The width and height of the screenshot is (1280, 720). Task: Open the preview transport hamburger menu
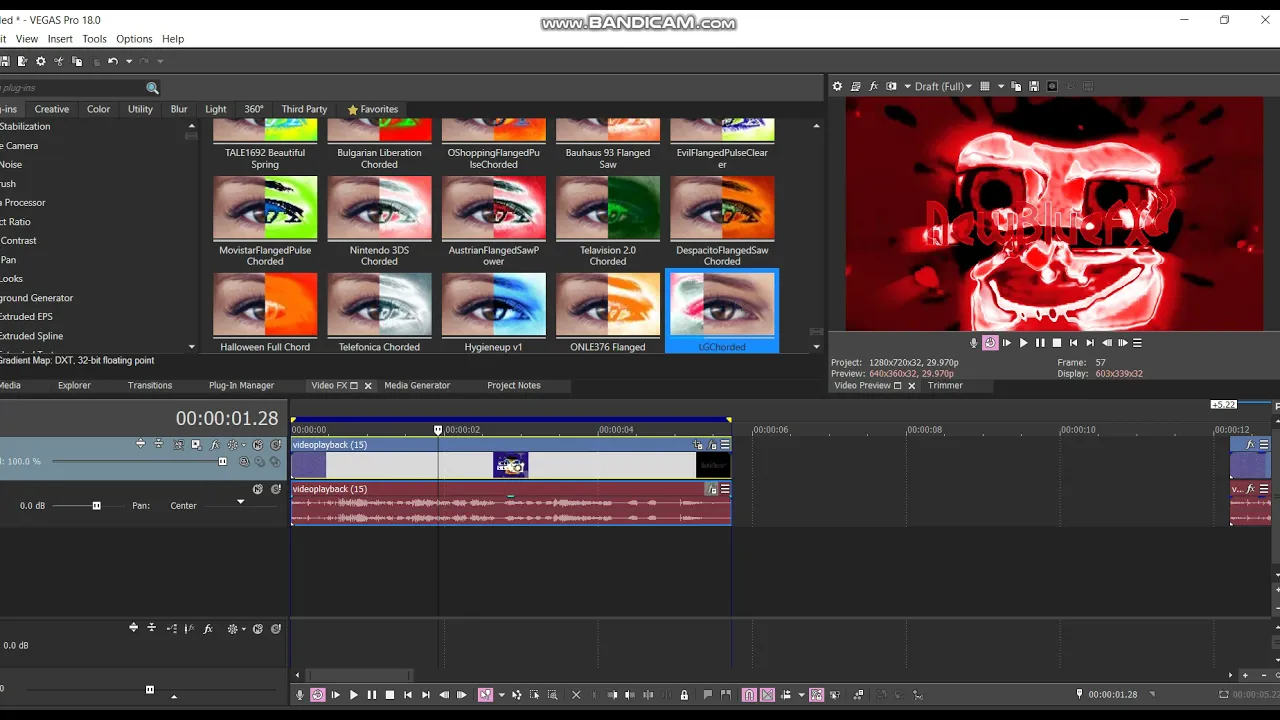[1137, 343]
